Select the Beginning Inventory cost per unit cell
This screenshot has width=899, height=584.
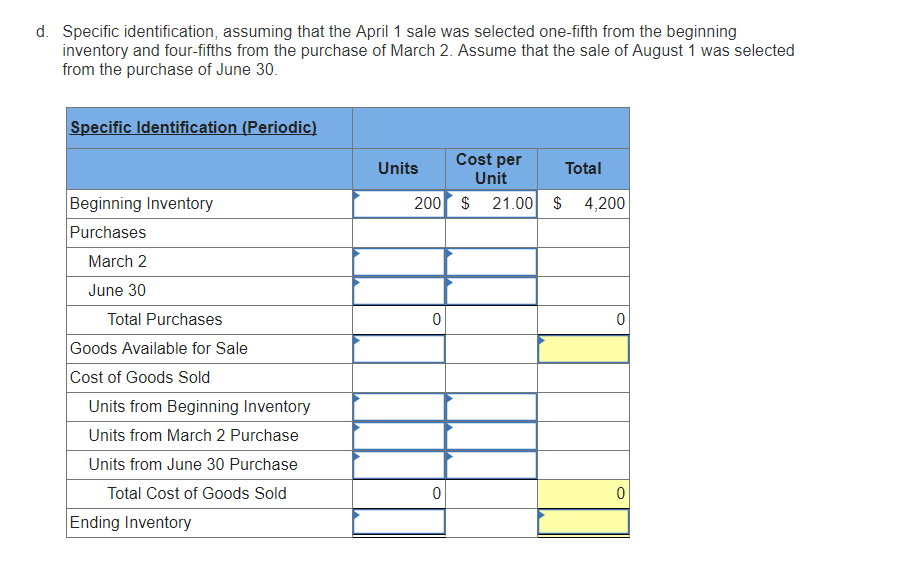[x=491, y=204]
